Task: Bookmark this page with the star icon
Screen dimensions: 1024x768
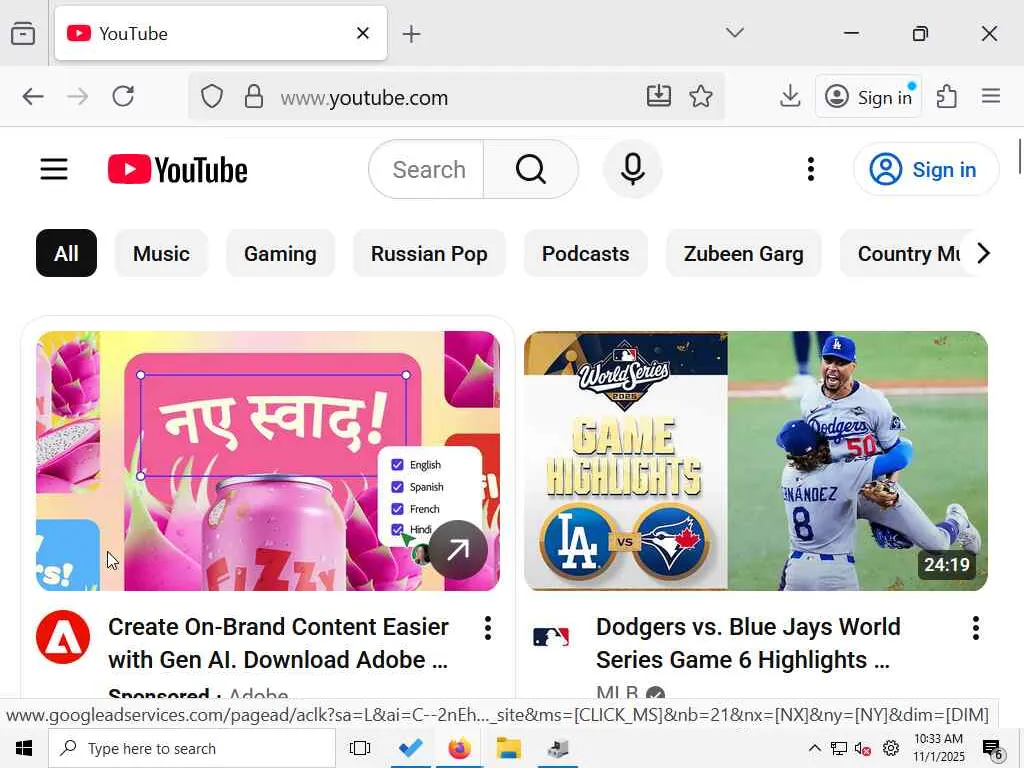Action: [x=701, y=97]
